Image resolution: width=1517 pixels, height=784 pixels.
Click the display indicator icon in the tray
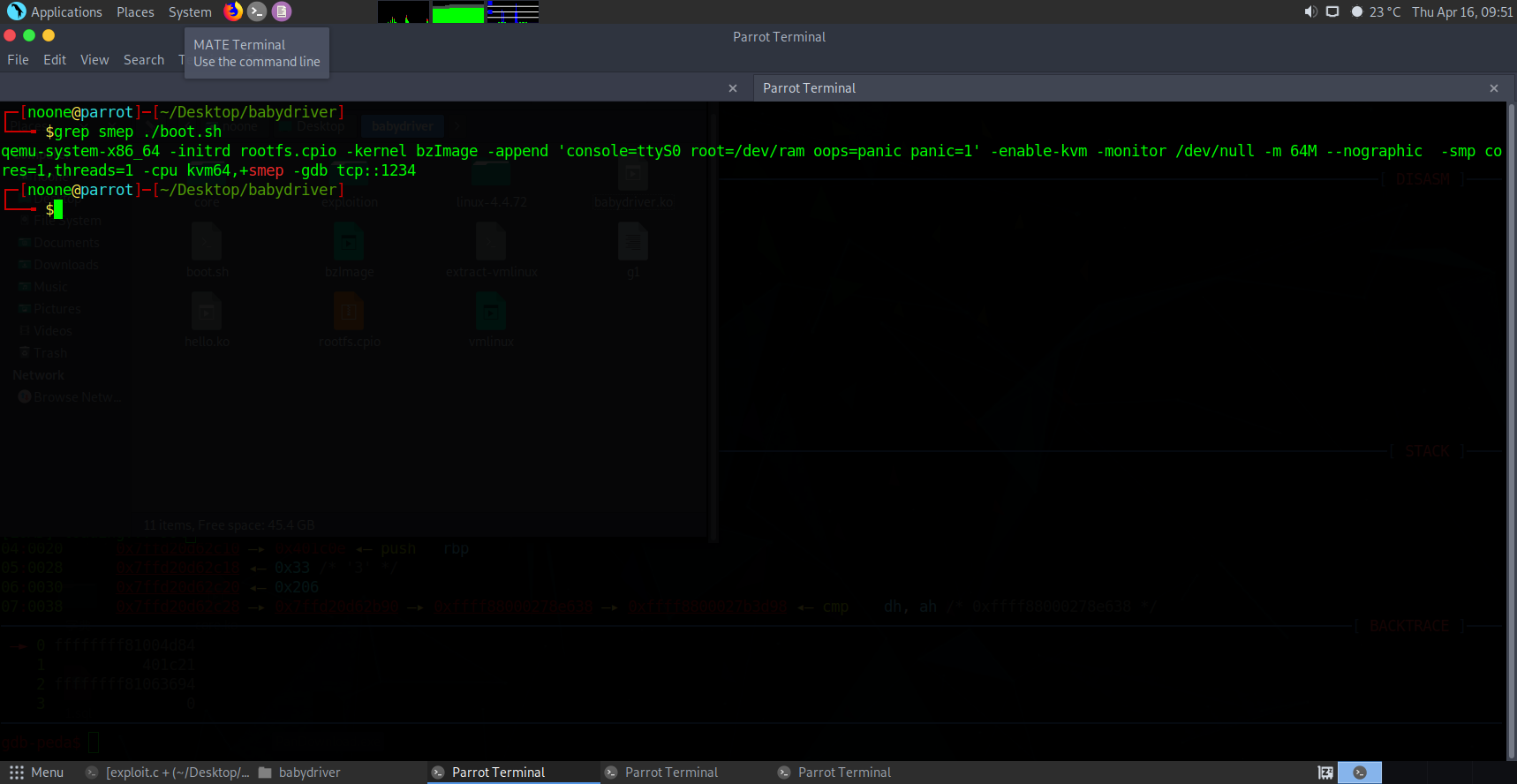point(1332,11)
